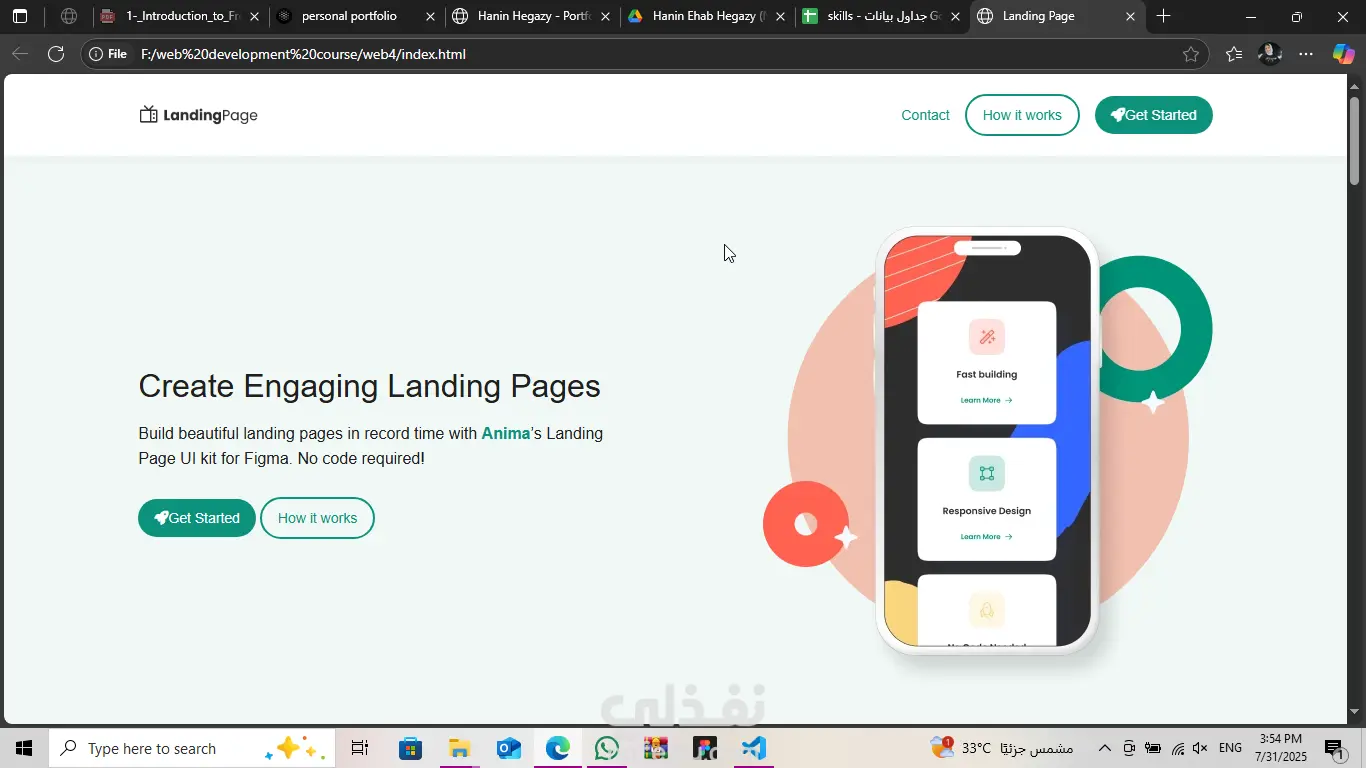Click the navbar How it works button
The height and width of the screenshot is (768, 1366).
pyautogui.click(x=1022, y=115)
